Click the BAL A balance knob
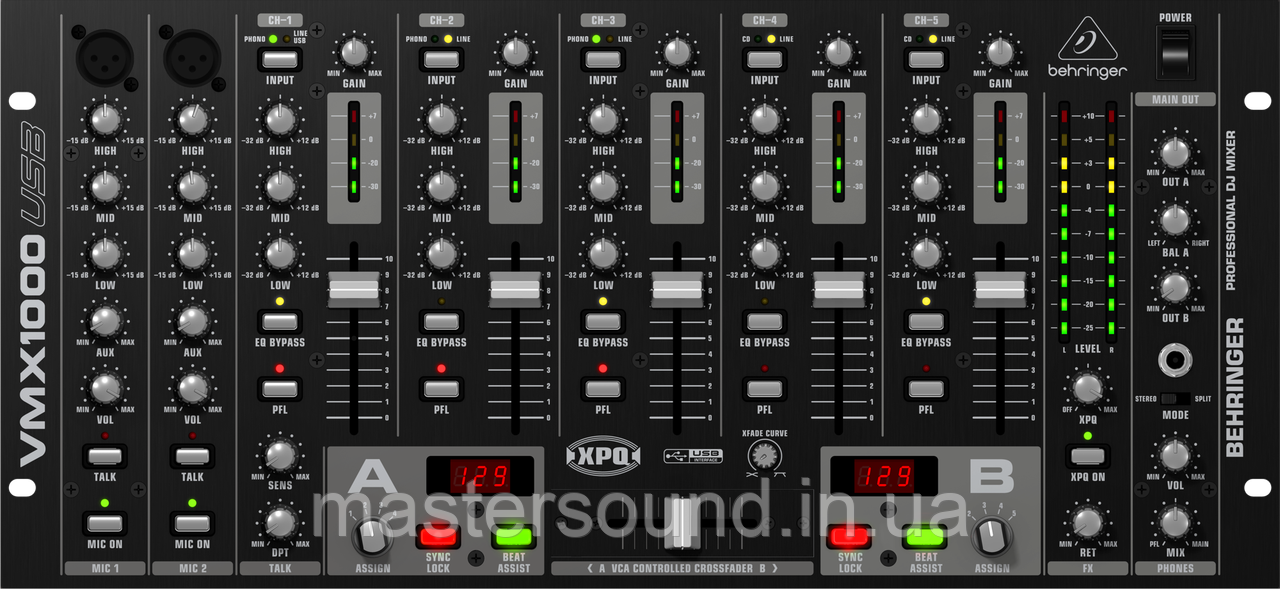The height and width of the screenshot is (589, 1280). [x=1175, y=220]
